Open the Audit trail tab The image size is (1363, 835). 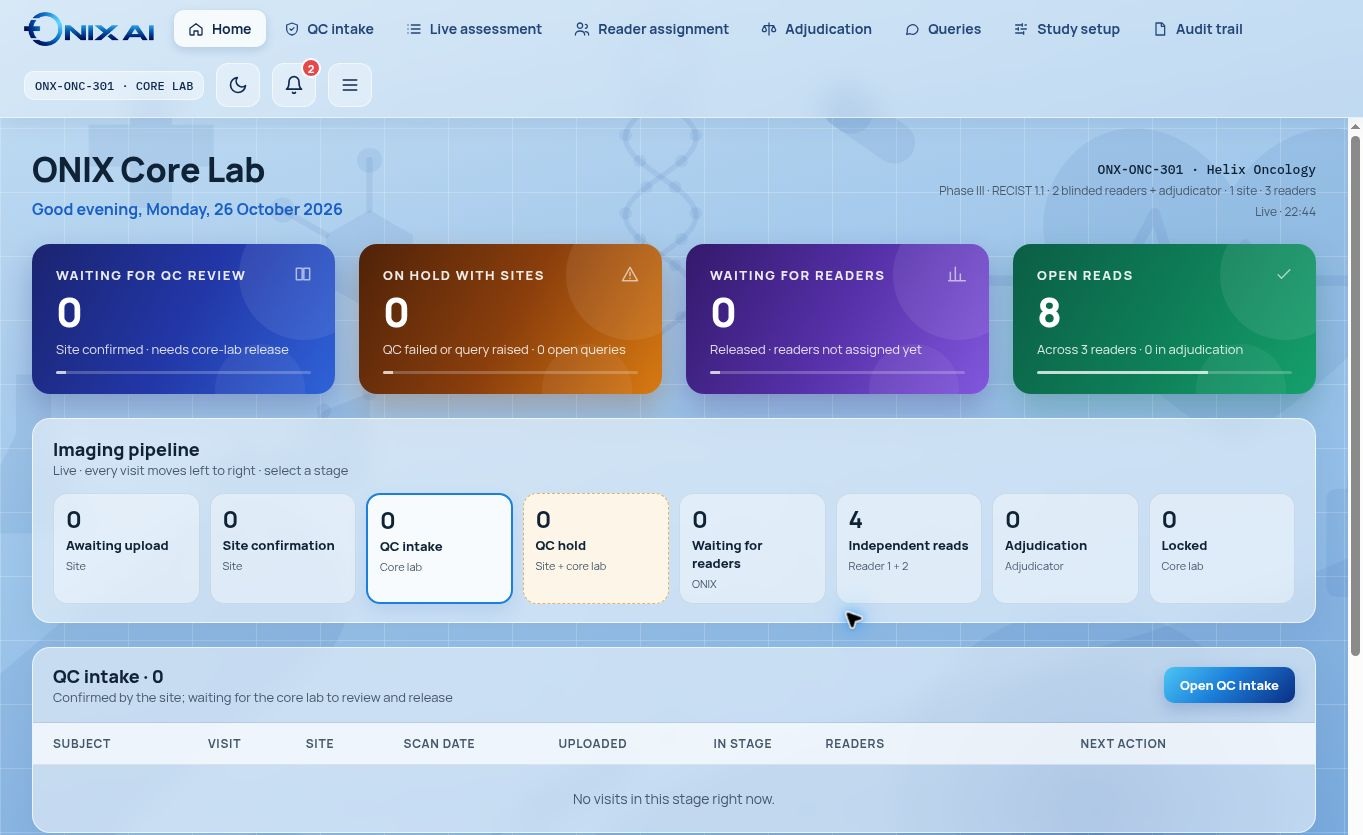click(x=1198, y=29)
